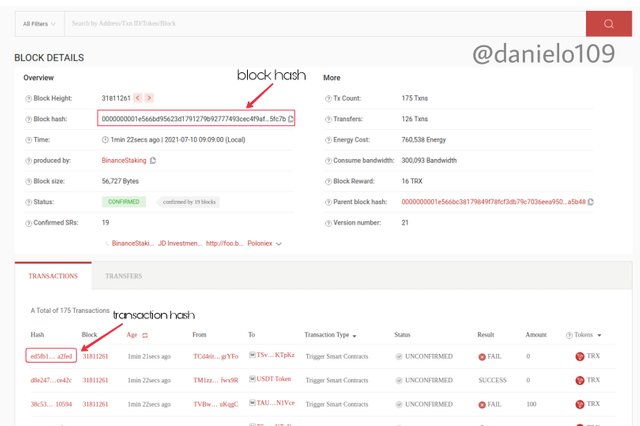Image resolution: width=640 pixels, height=426 pixels.
Task: Open block 31811261 in d8e247 row
Action: tap(96, 380)
